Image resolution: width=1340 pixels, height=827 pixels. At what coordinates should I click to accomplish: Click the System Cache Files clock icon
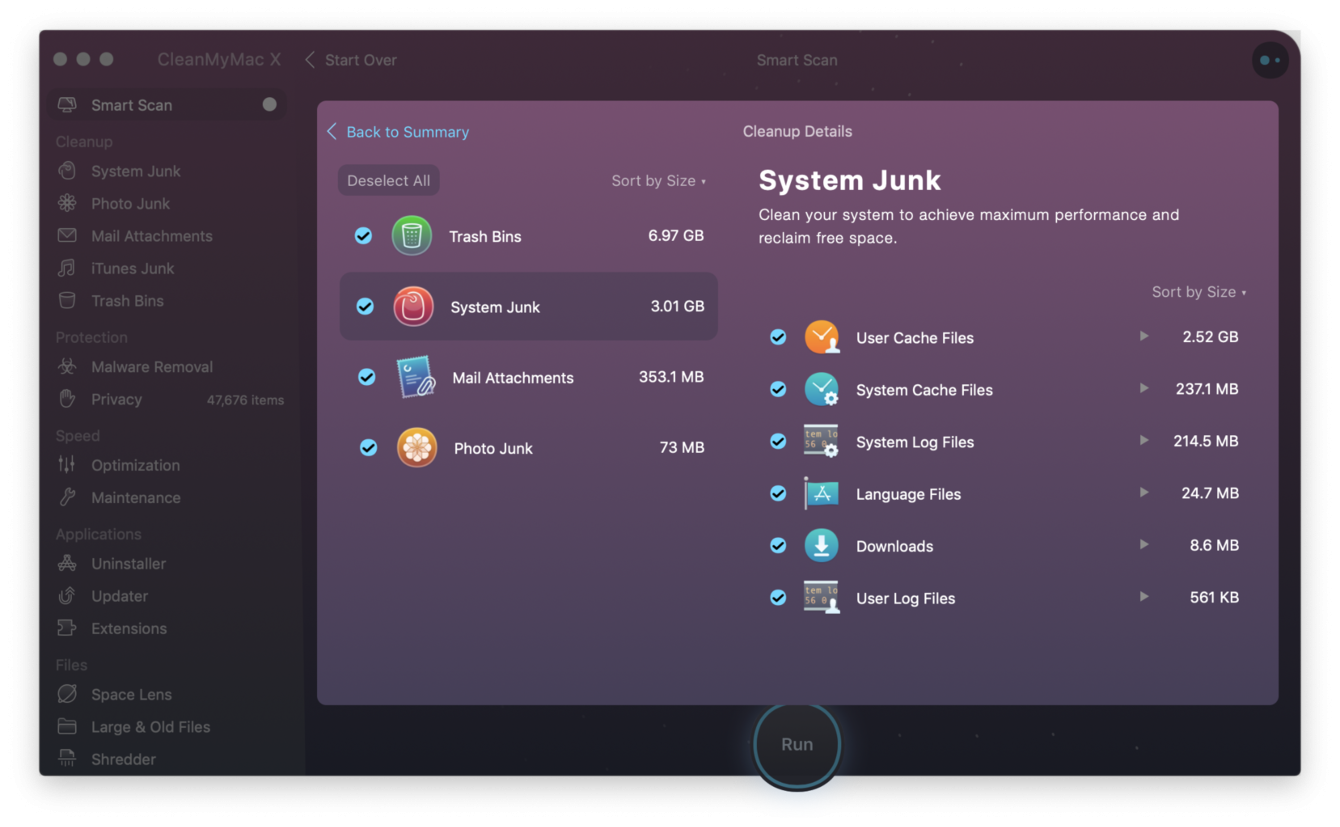click(x=822, y=389)
